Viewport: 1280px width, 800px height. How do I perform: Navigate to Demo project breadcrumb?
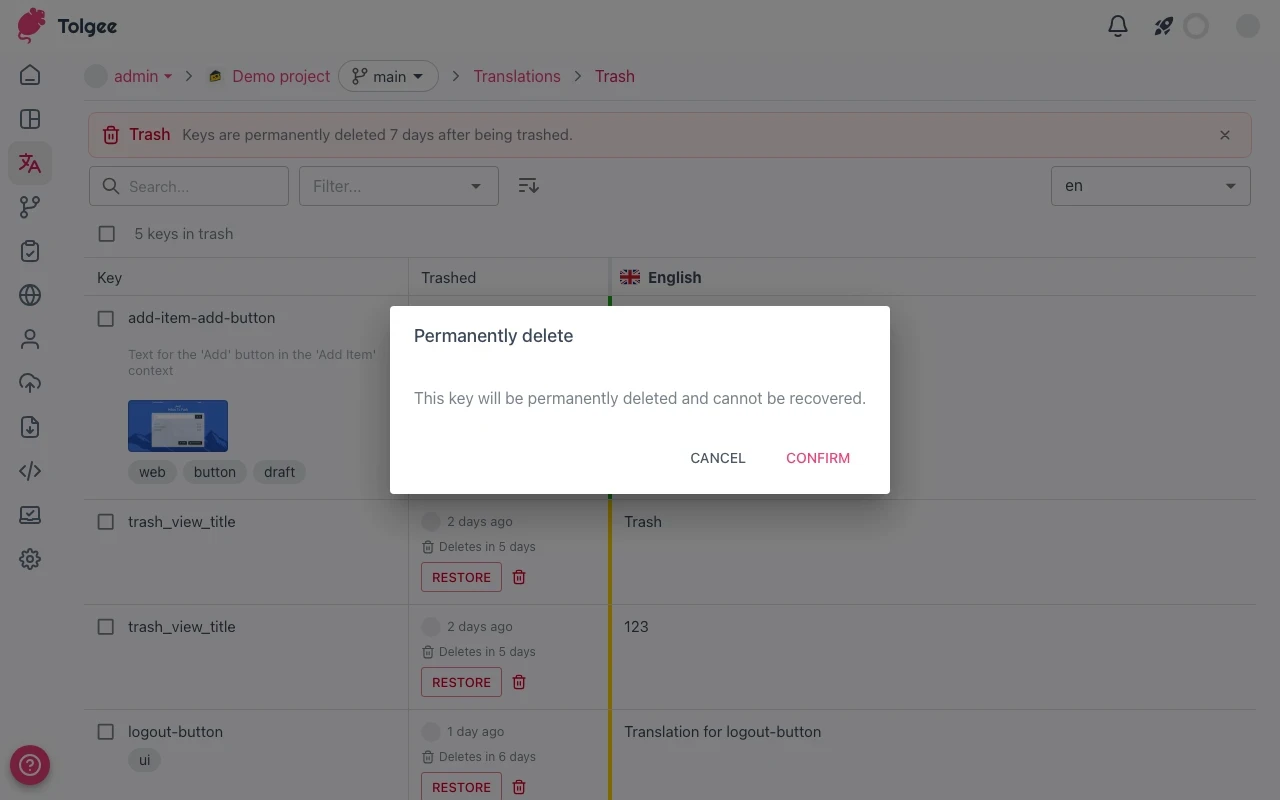tap(281, 76)
